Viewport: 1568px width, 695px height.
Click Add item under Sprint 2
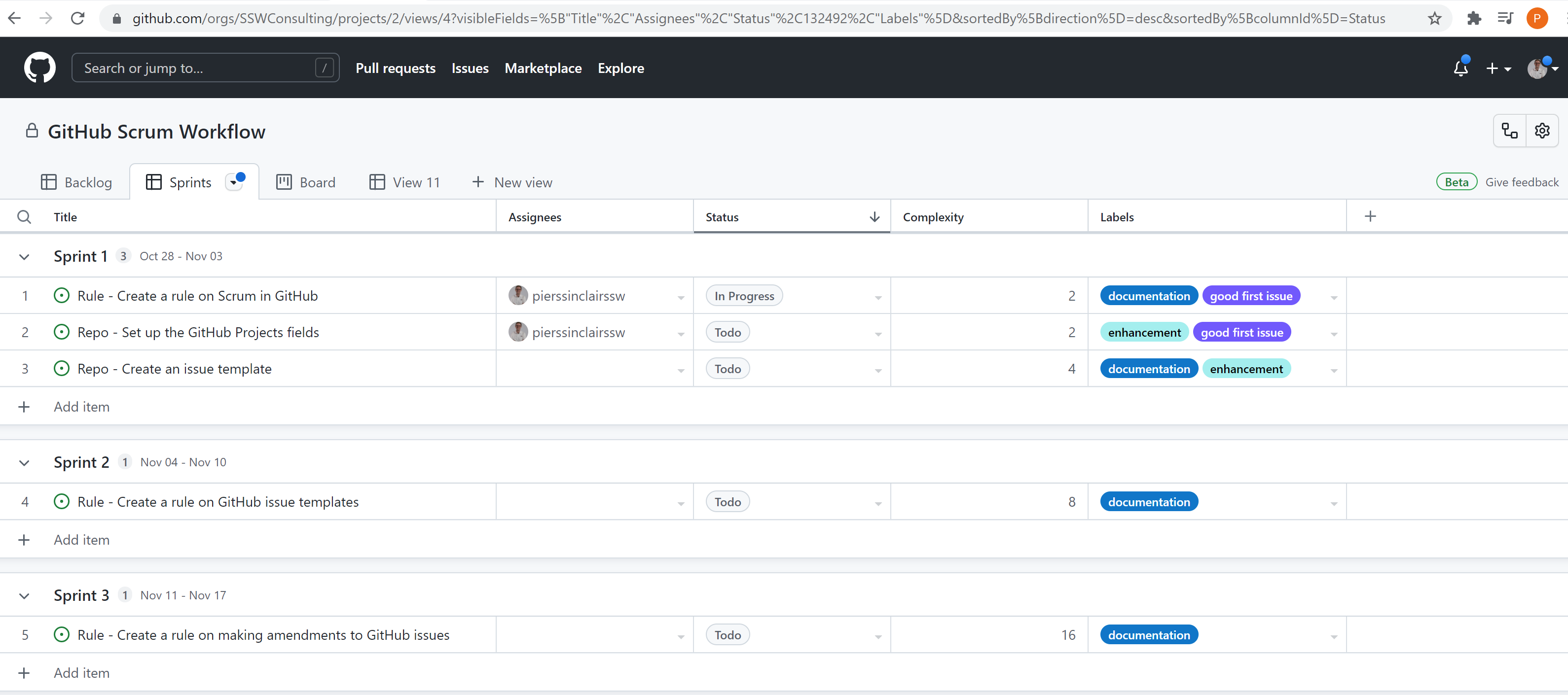click(x=81, y=540)
